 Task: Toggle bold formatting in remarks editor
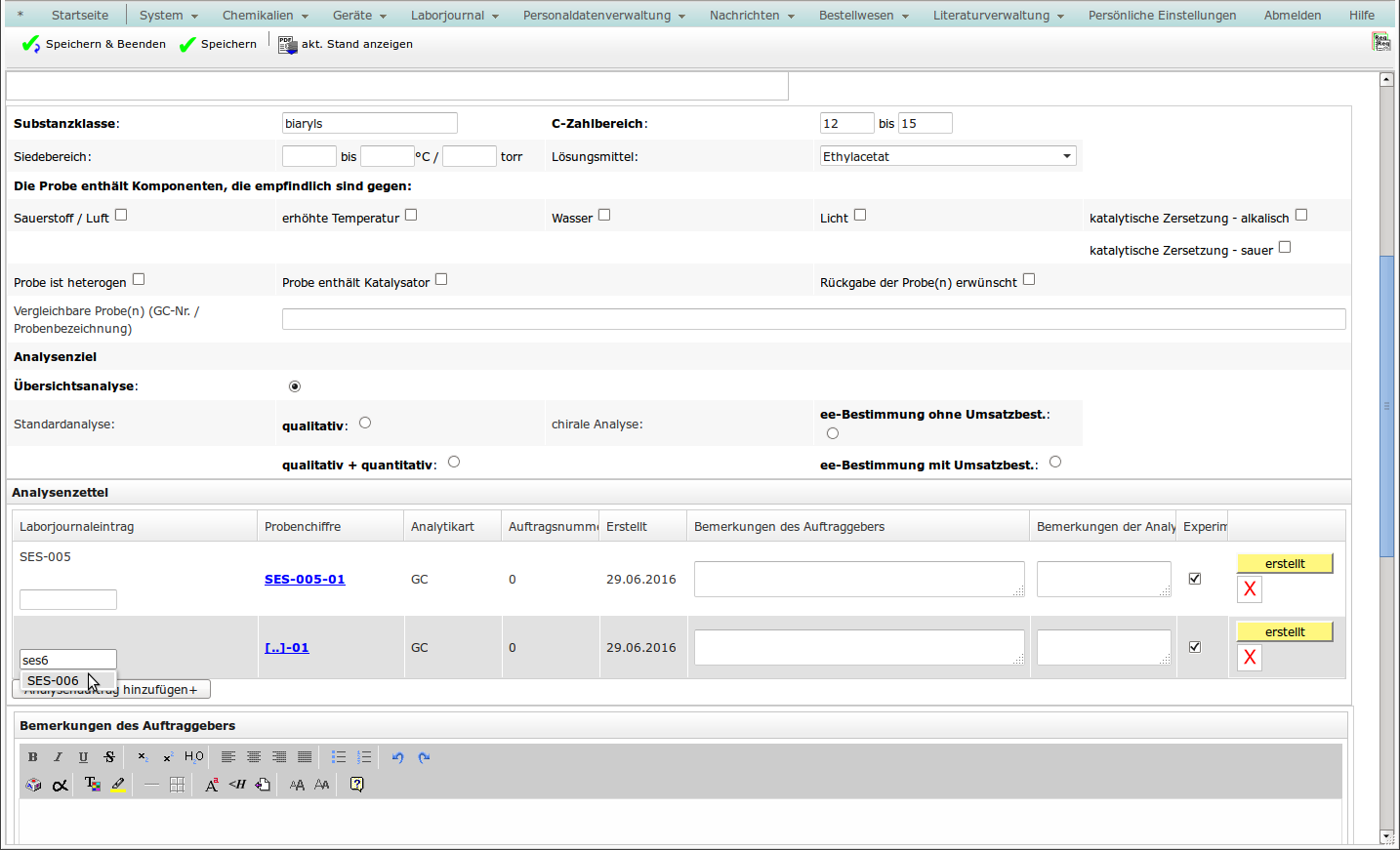33,757
